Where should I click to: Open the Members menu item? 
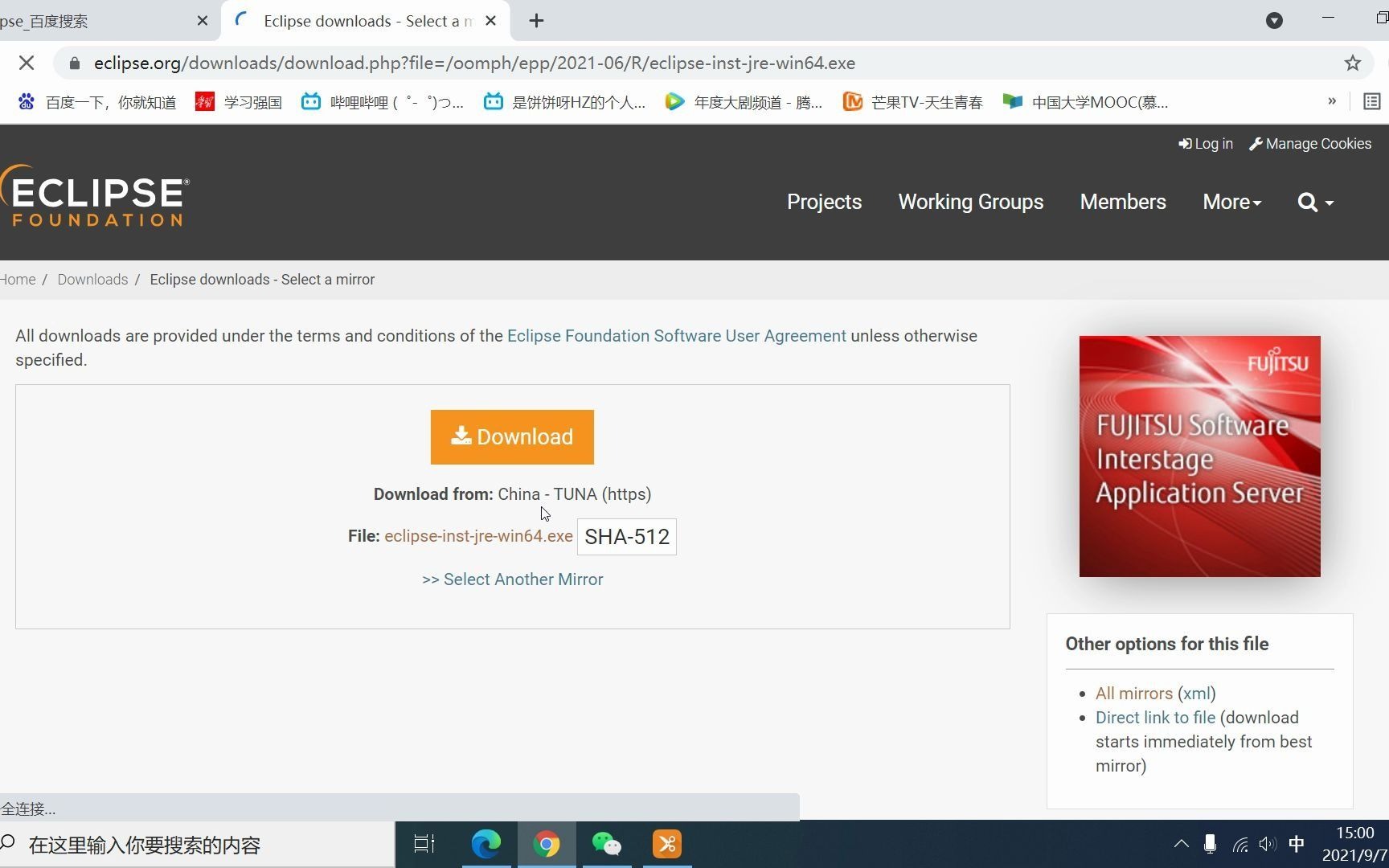[1123, 202]
